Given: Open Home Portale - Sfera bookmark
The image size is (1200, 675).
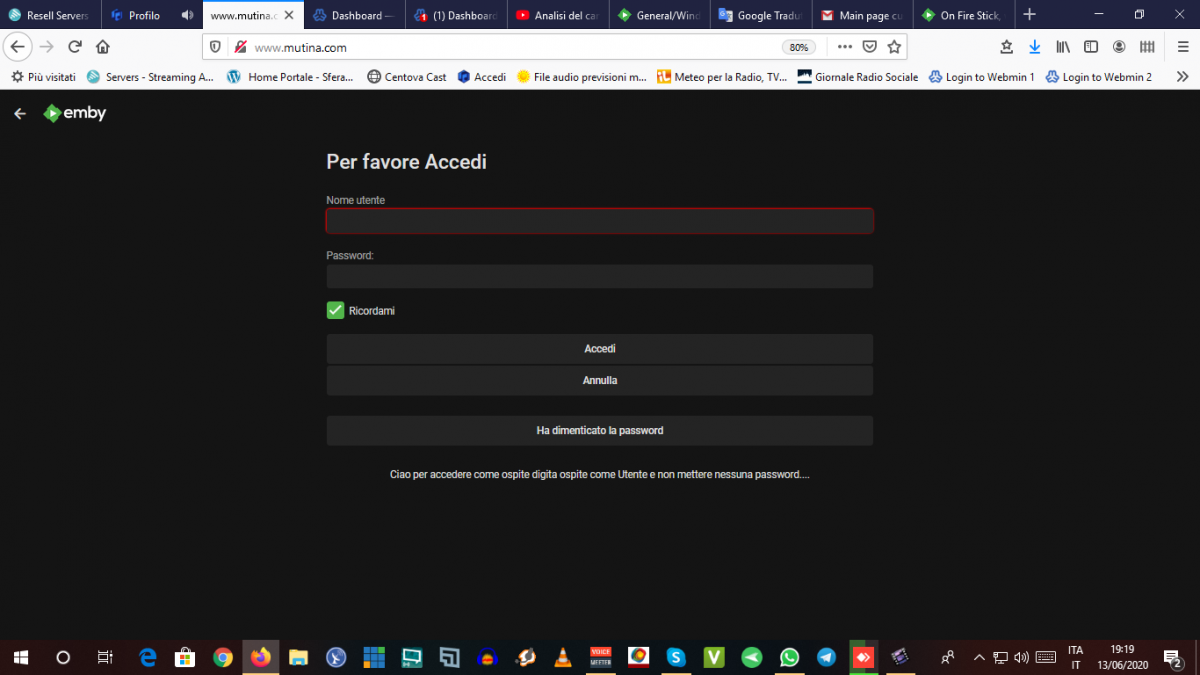Looking at the screenshot, I should click(290, 77).
